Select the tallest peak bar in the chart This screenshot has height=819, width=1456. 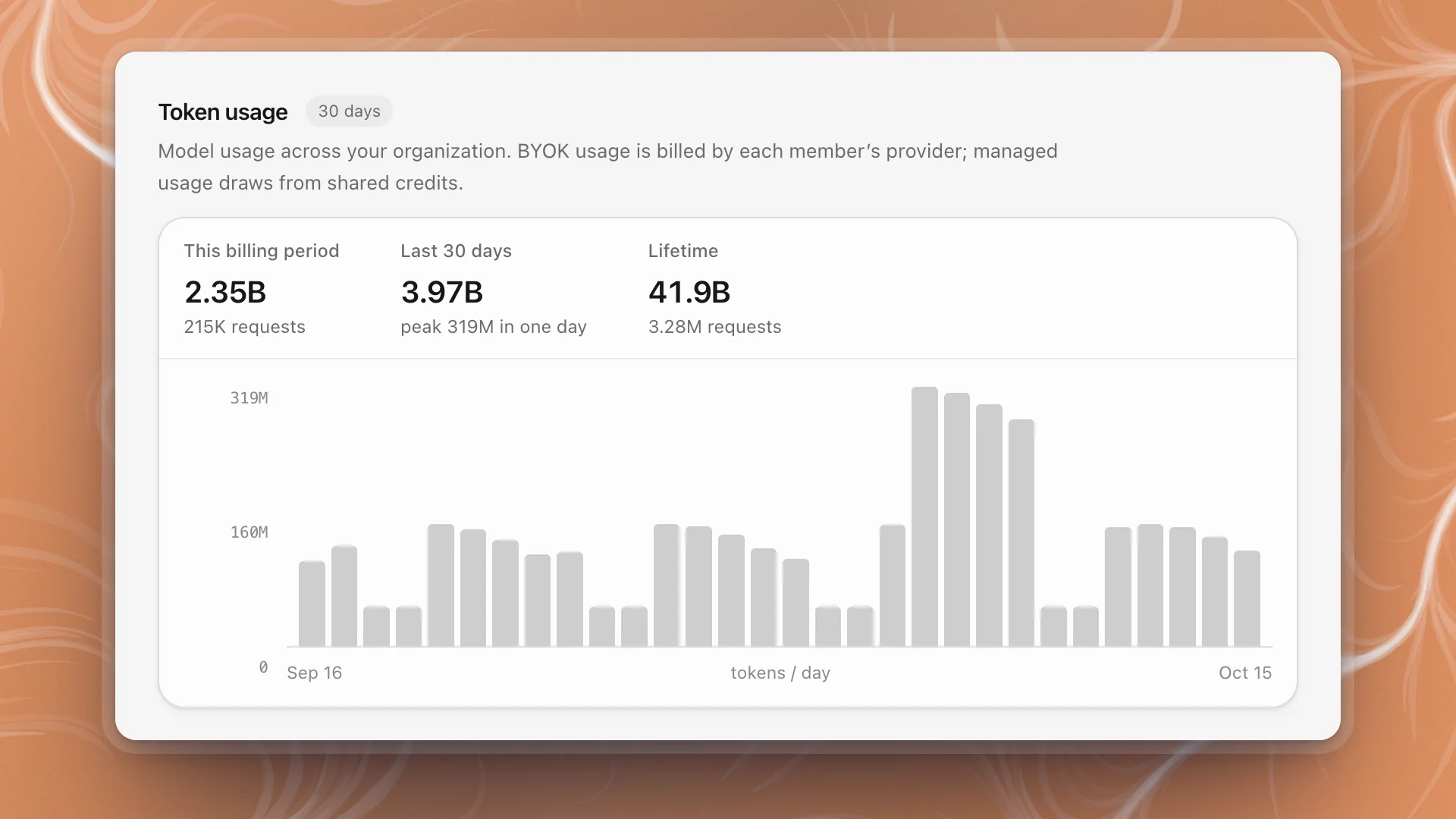(x=924, y=517)
